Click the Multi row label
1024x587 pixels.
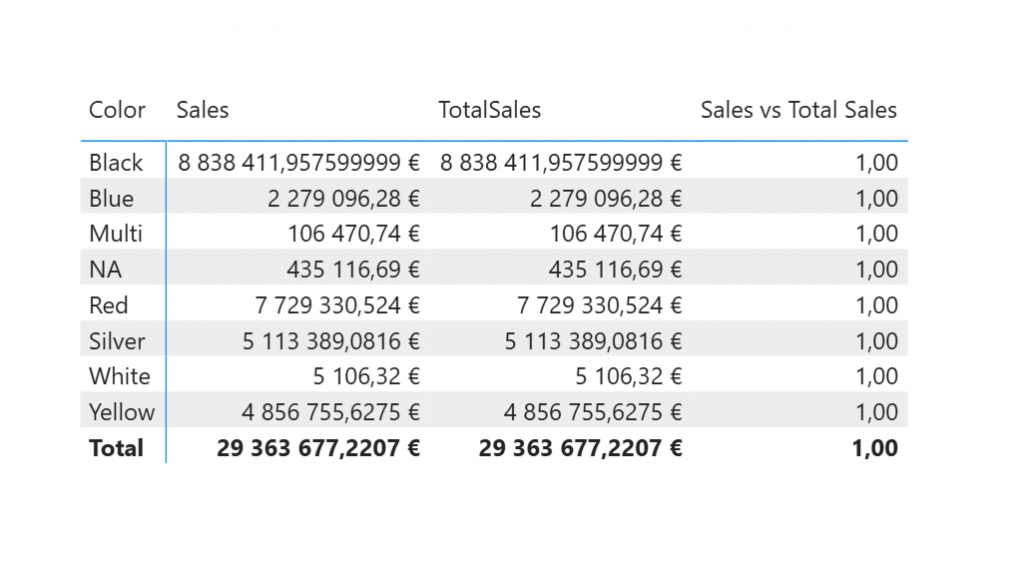click(116, 234)
